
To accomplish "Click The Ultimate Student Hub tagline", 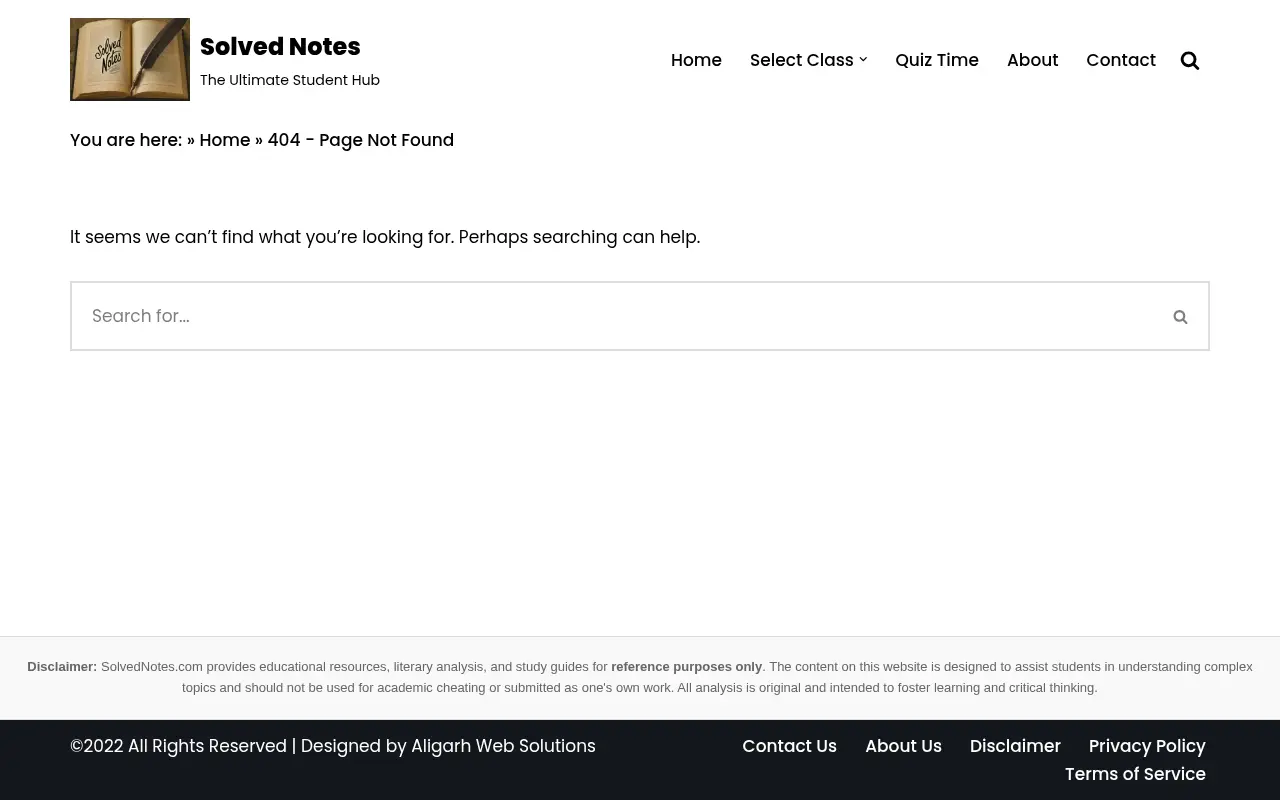I will click(x=290, y=80).
